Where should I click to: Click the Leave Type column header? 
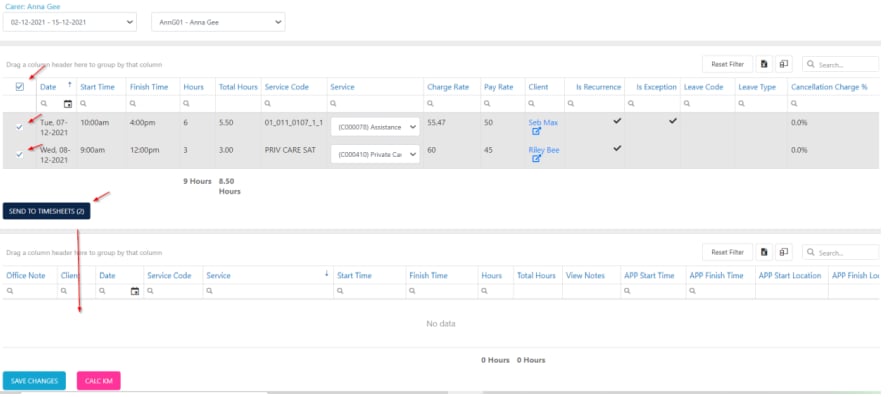[x=757, y=87]
